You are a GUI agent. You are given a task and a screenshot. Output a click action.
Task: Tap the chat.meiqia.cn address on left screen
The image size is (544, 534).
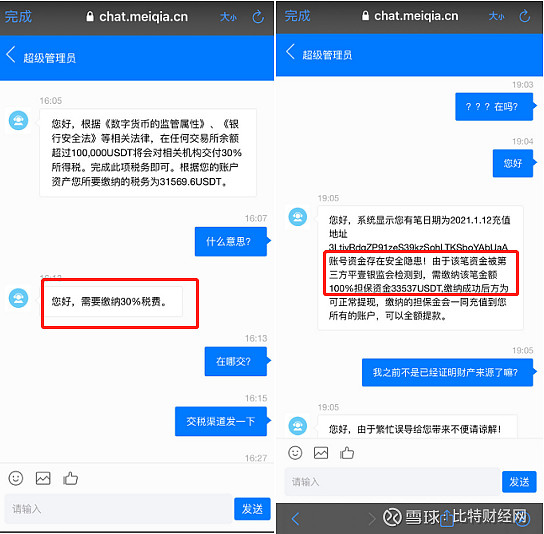pos(143,17)
